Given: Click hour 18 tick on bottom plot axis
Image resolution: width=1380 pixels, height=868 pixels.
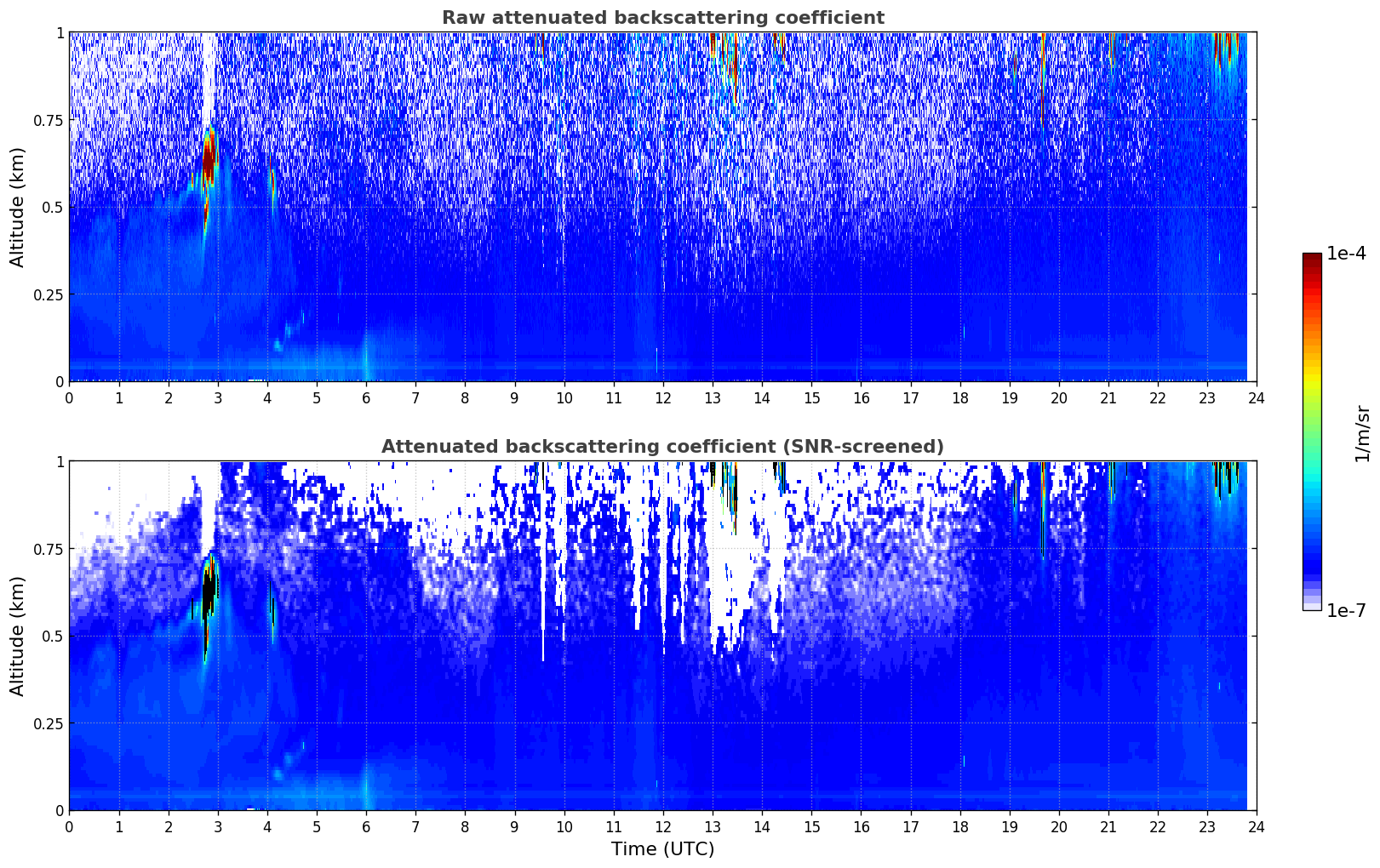Looking at the screenshot, I should click(x=959, y=826).
